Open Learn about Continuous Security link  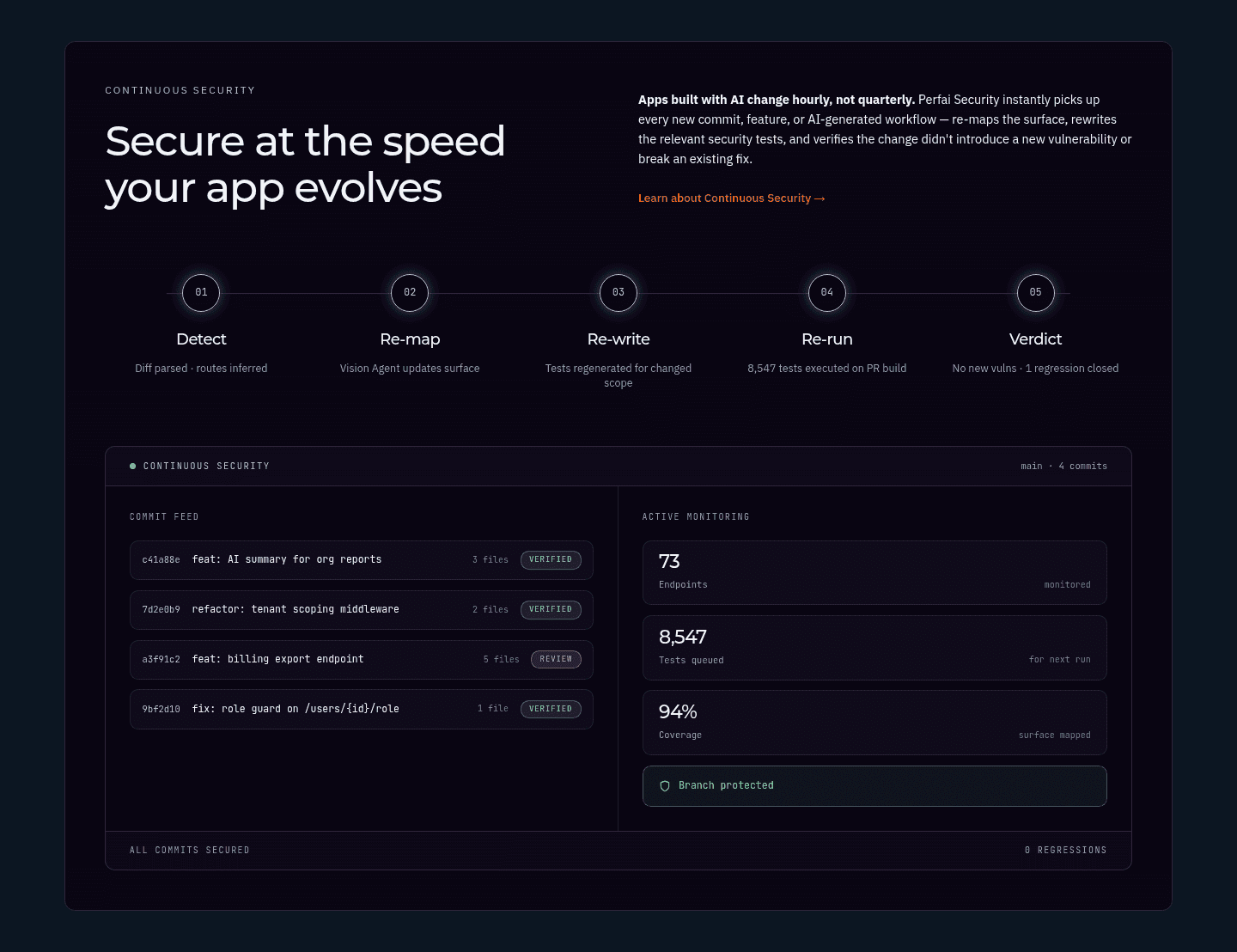731,198
